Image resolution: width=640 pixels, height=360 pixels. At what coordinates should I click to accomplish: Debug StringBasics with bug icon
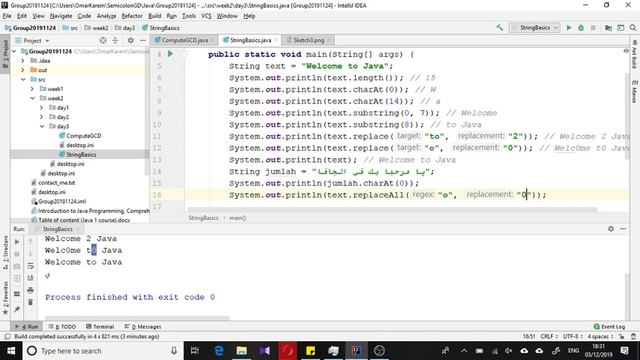pos(581,28)
